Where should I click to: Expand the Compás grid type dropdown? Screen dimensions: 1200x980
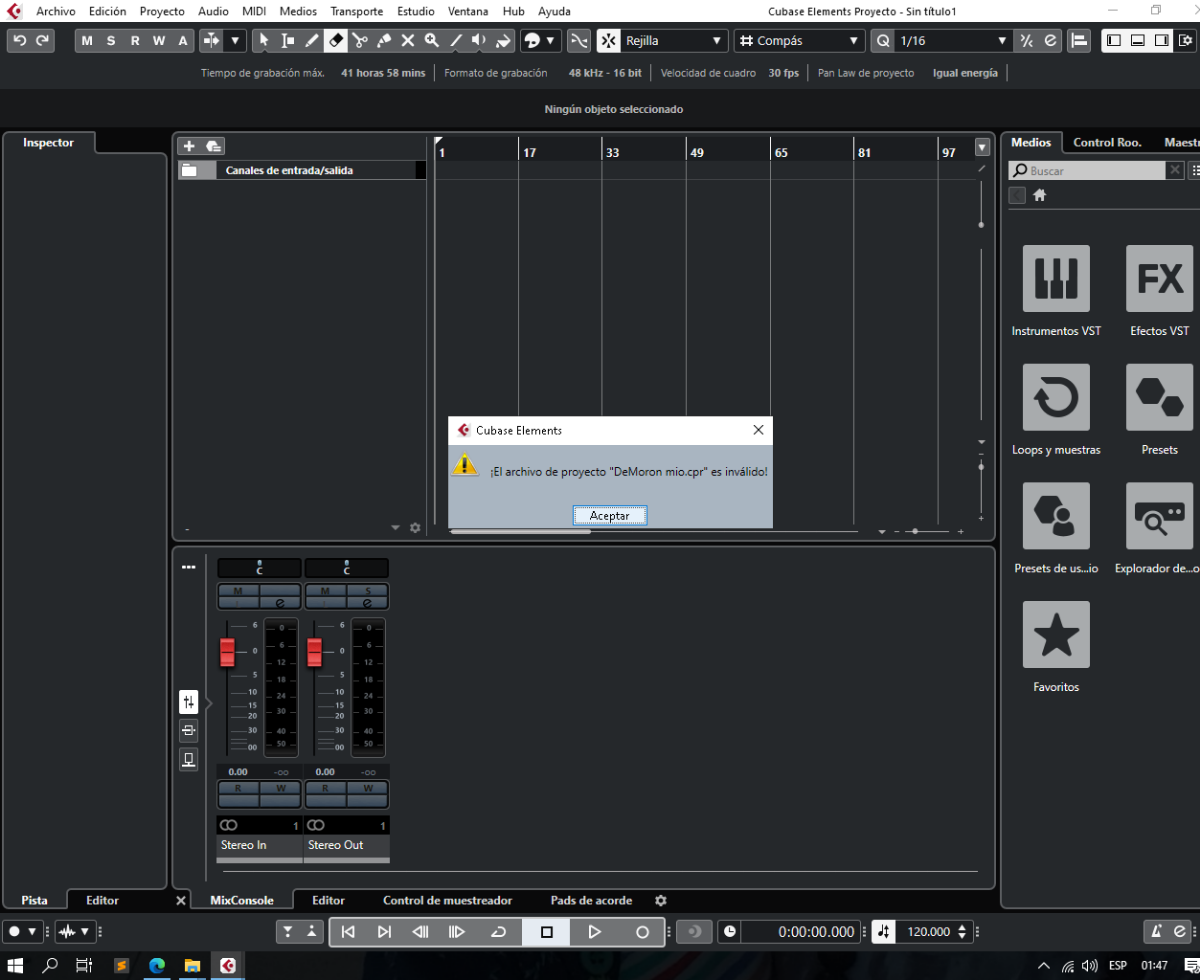click(x=799, y=41)
